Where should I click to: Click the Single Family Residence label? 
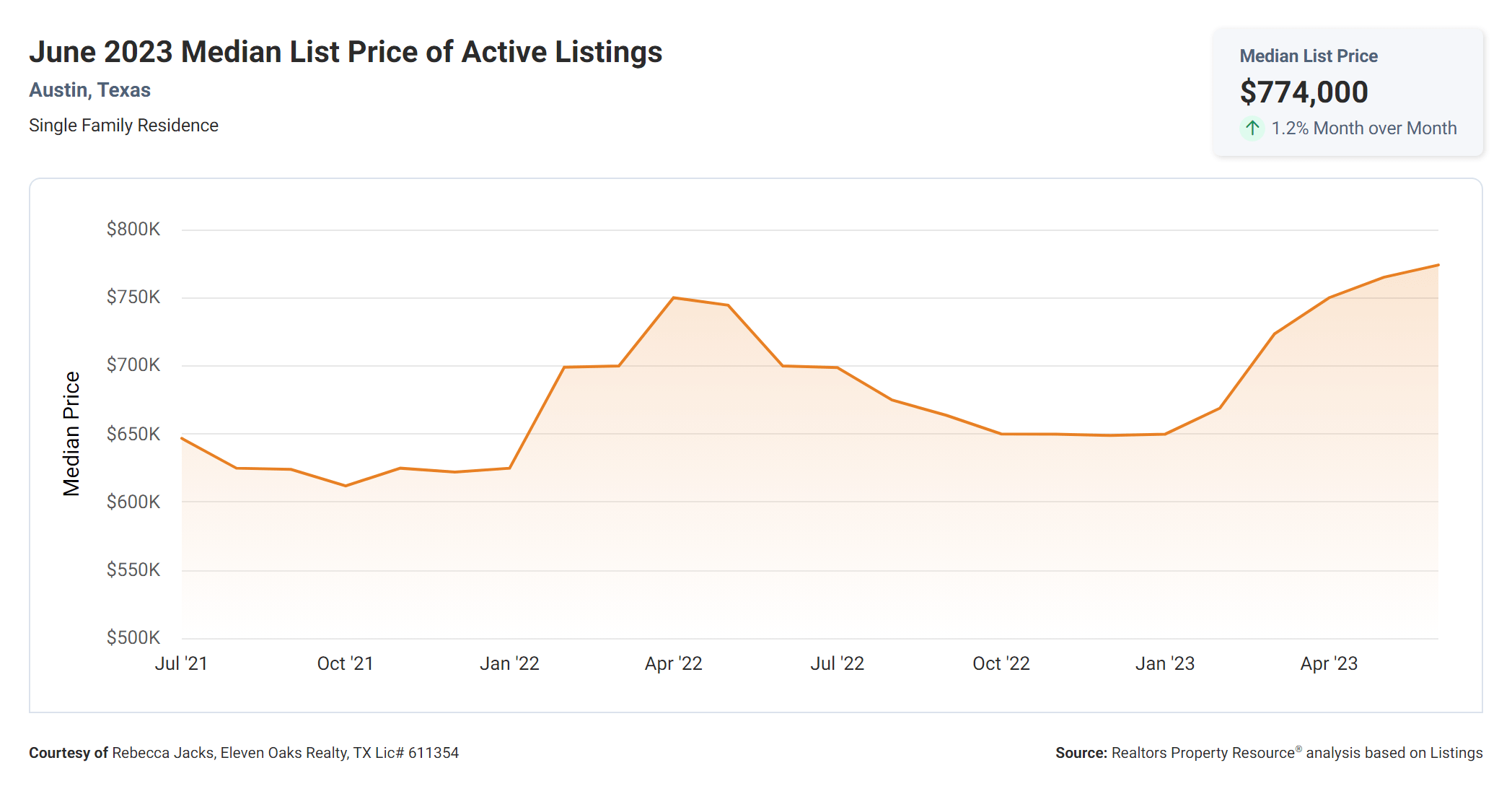(123, 126)
